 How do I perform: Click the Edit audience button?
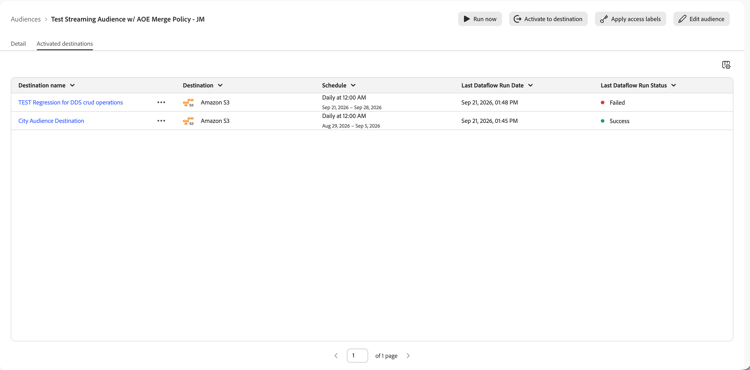[x=701, y=19]
